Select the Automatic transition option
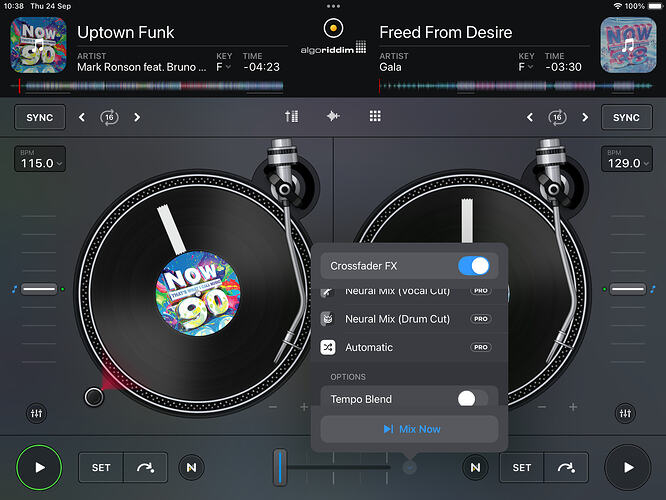 click(x=409, y=347)
